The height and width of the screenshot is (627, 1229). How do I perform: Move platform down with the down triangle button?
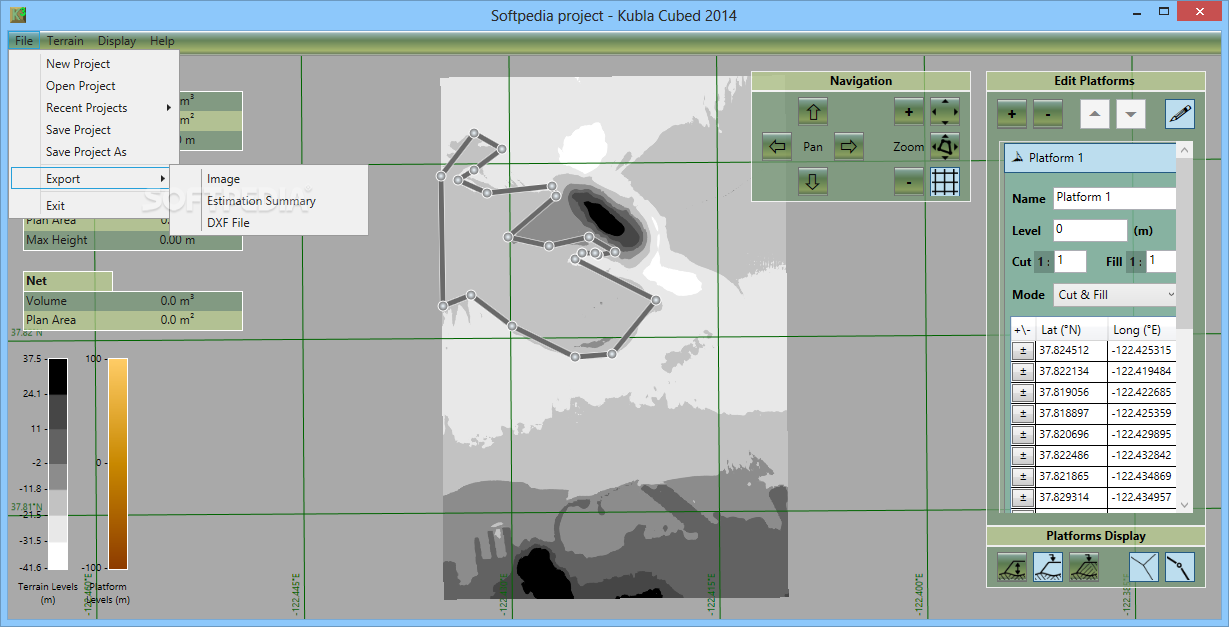click(1131, 114)
